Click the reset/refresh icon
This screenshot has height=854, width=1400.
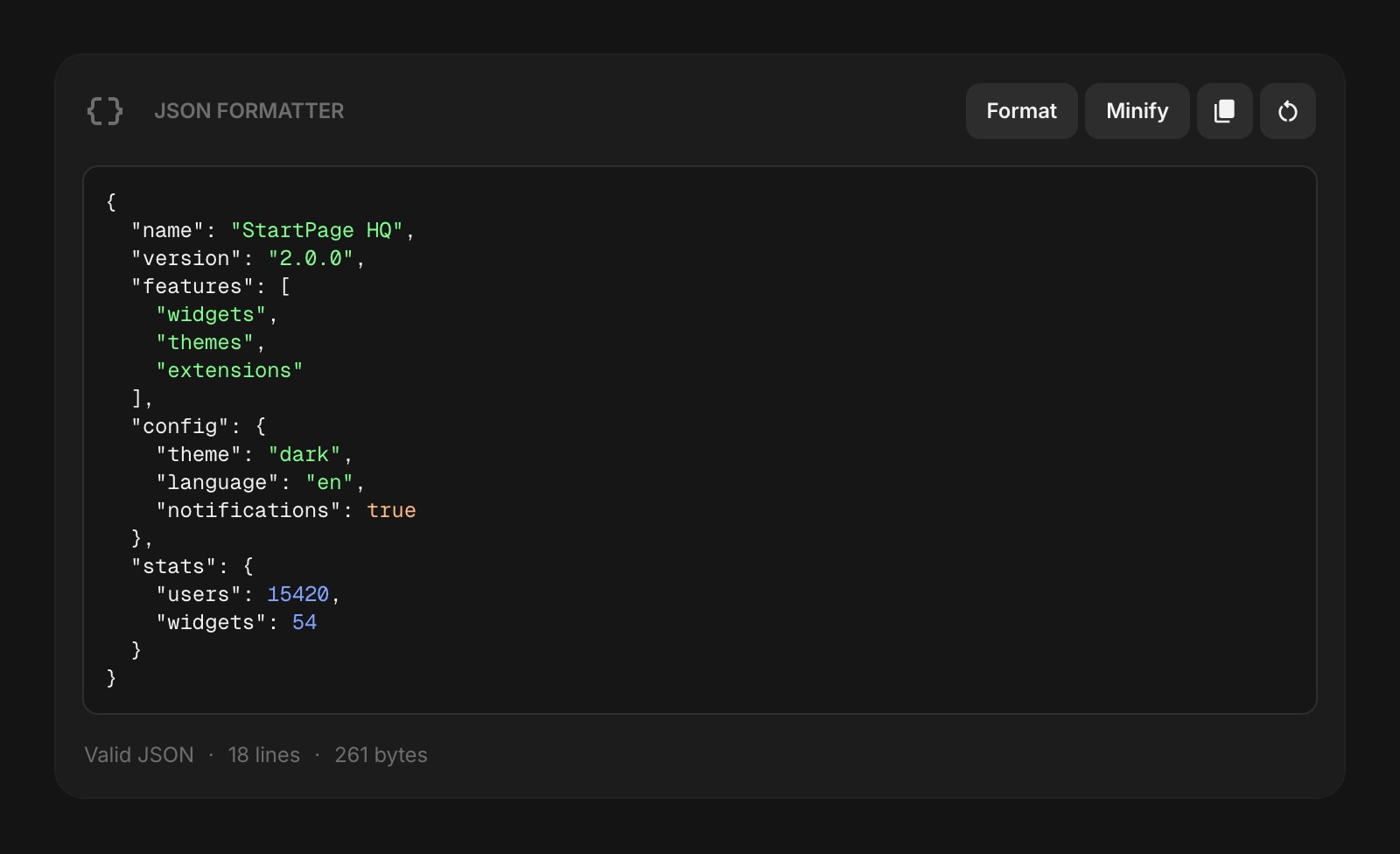click(x=1287, y=111)
